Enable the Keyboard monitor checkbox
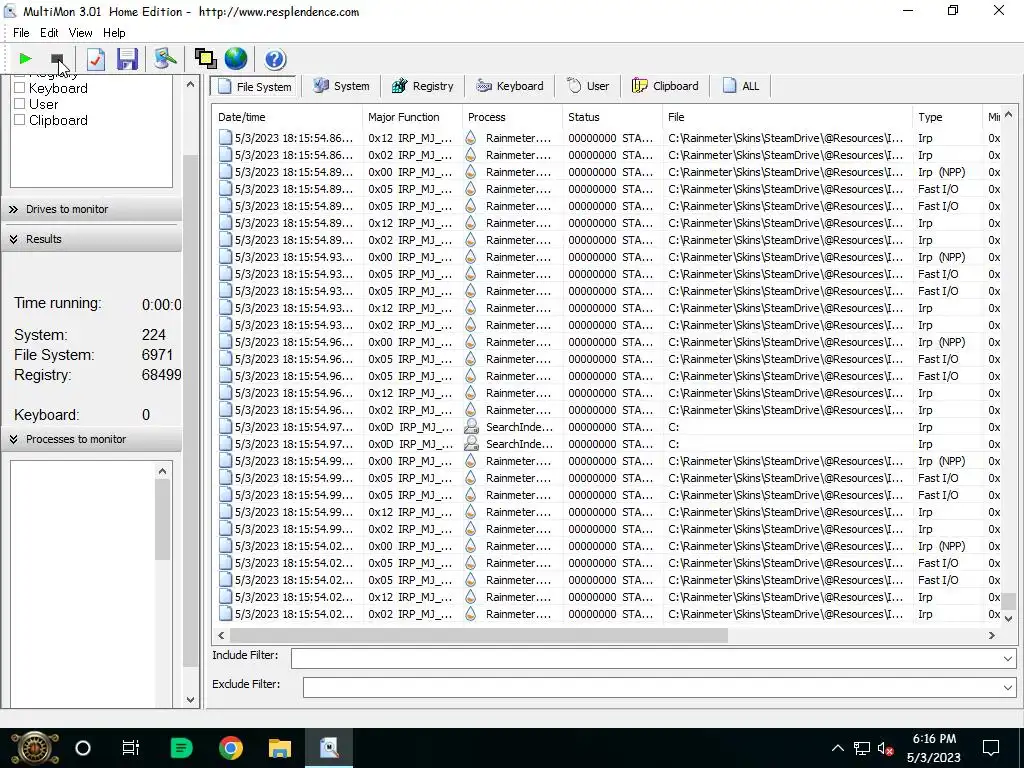The height and width of the screenshot is (768, 1024). point(20,88)
